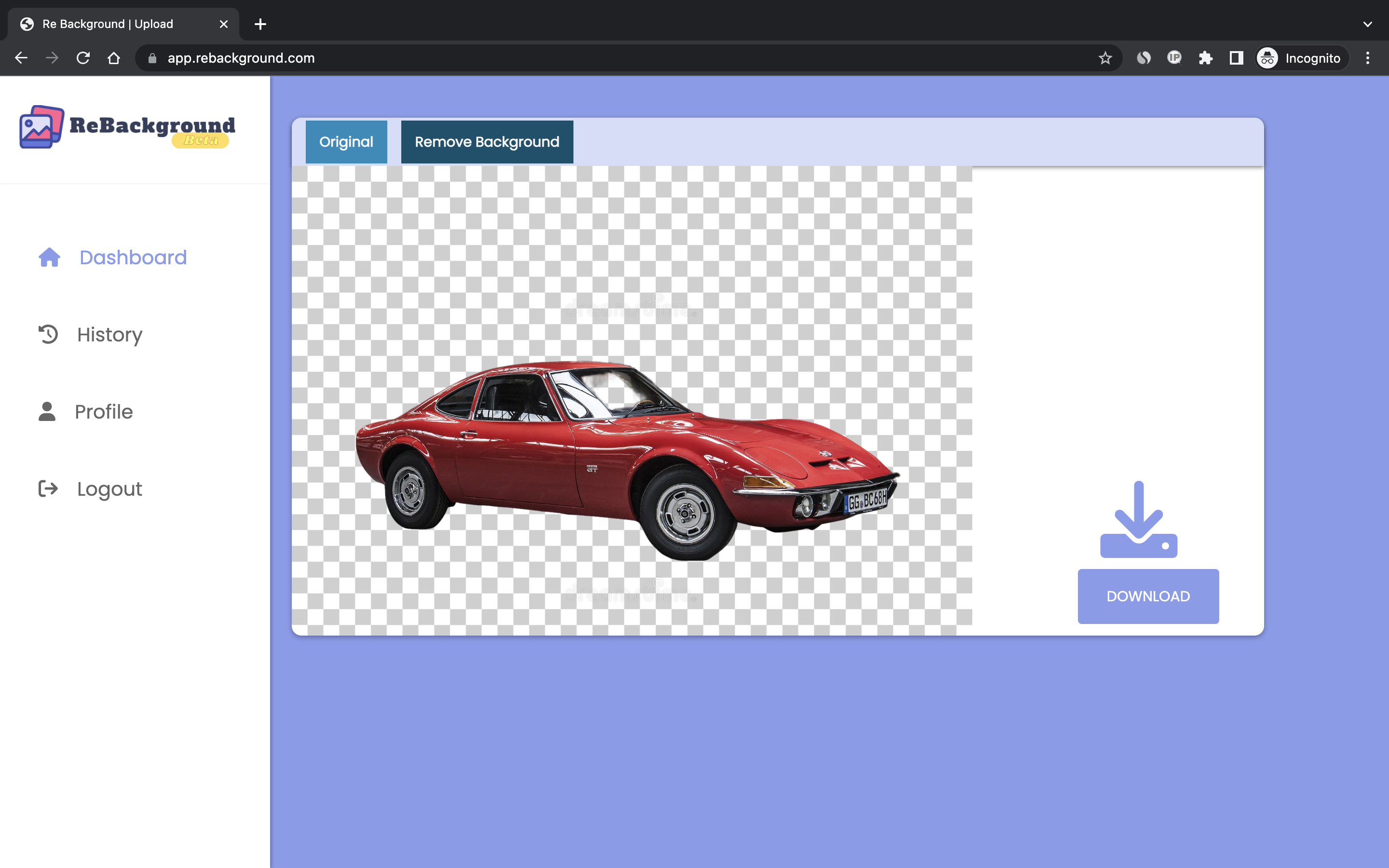Screen dimensions: 1389x868
Task: Click the browser forward arrow
Action: pos(52,58)
